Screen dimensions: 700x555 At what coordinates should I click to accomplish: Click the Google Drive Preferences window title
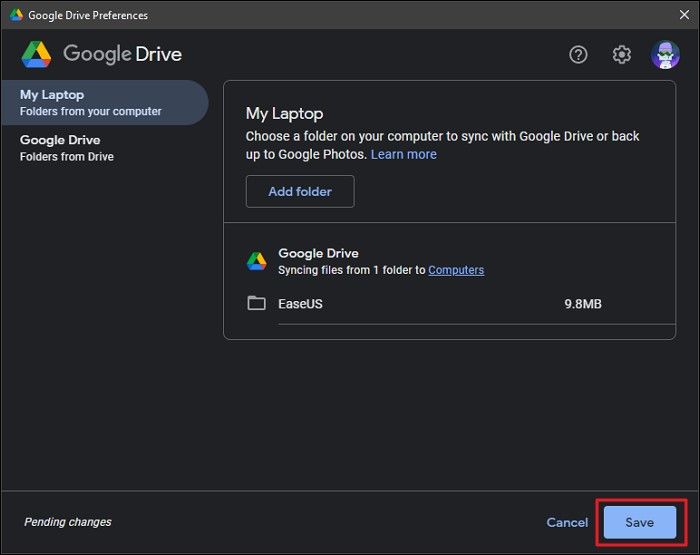click(88, 15)
